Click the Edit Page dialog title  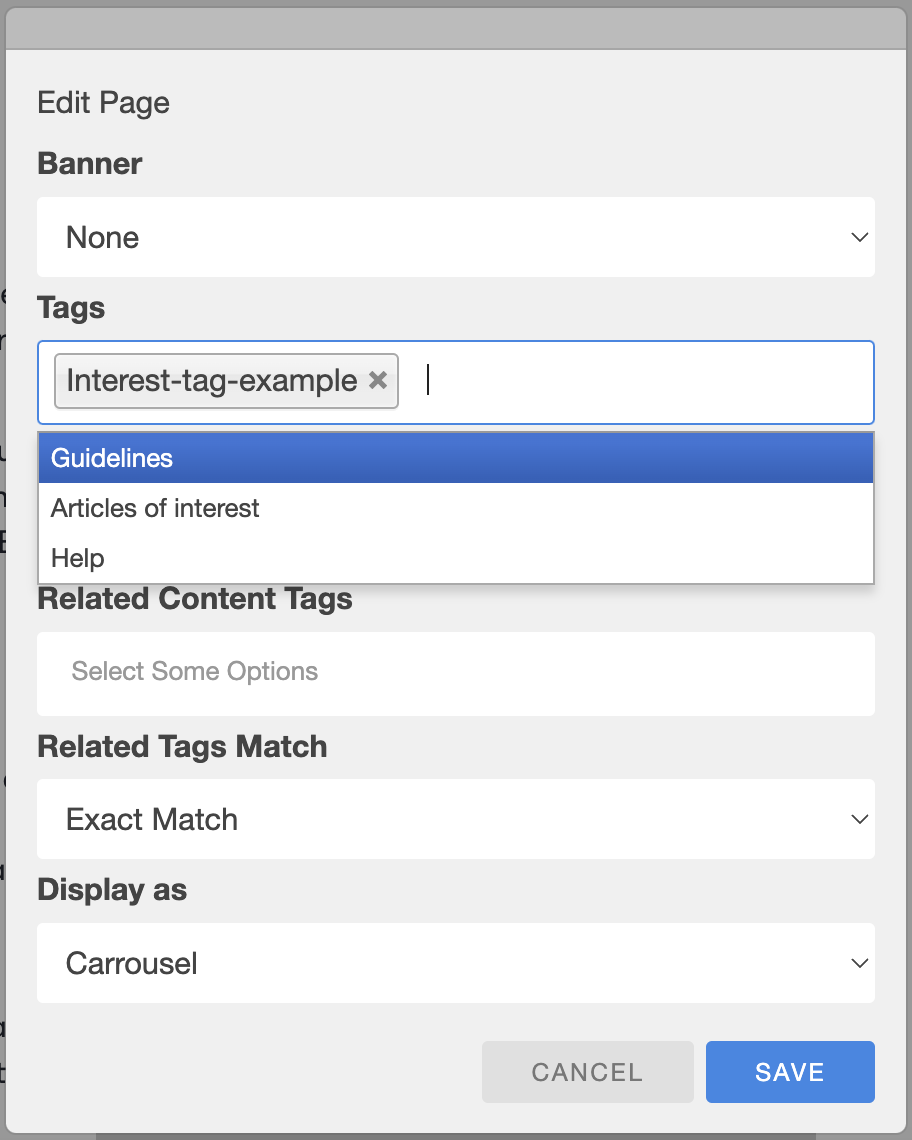[x=103, y=103]
